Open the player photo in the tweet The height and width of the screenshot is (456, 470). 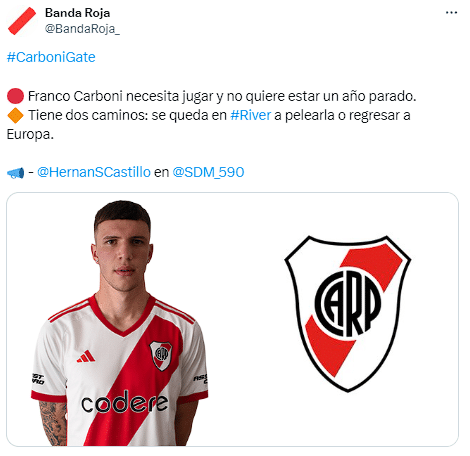120,323
